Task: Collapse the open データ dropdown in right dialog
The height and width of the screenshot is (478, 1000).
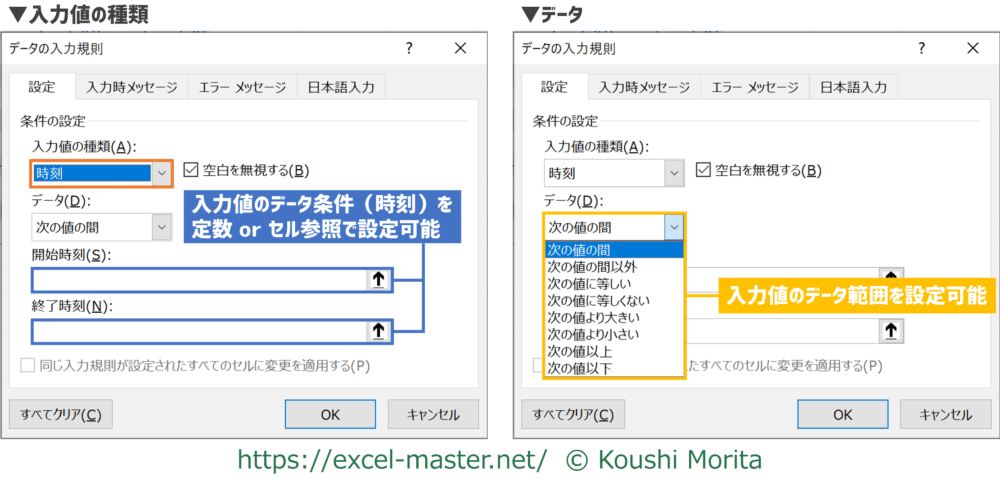Action: [674, 227]
